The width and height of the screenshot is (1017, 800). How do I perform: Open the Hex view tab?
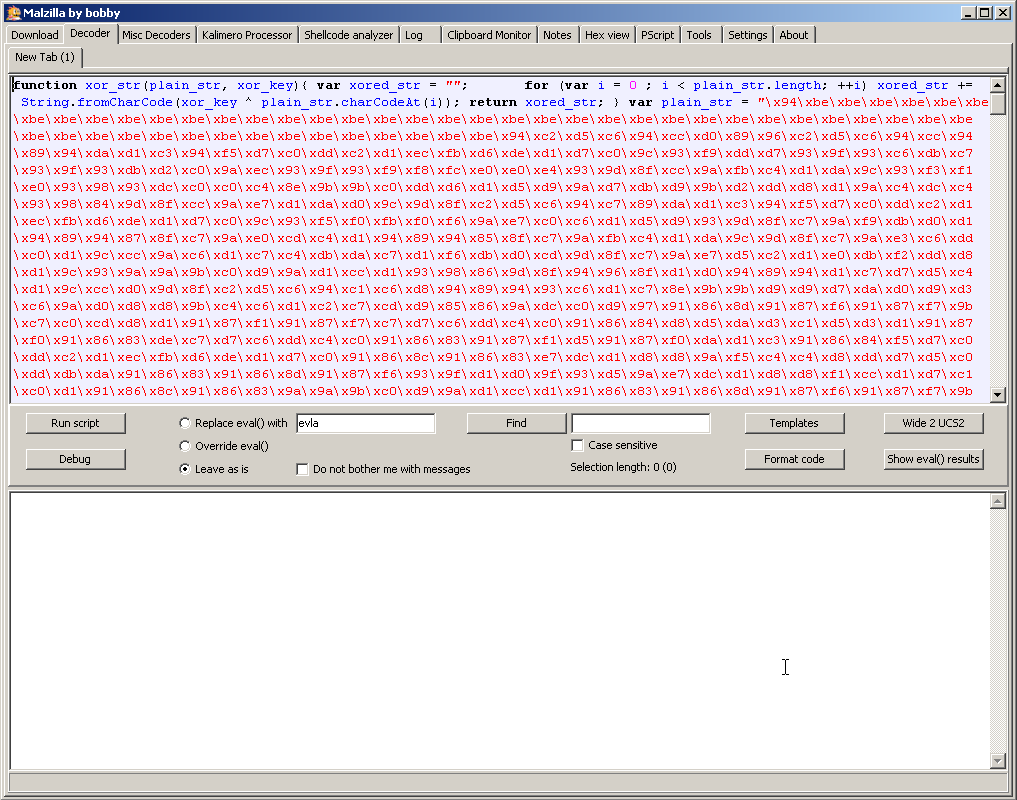pyautogui.click(x=607, y=35)
